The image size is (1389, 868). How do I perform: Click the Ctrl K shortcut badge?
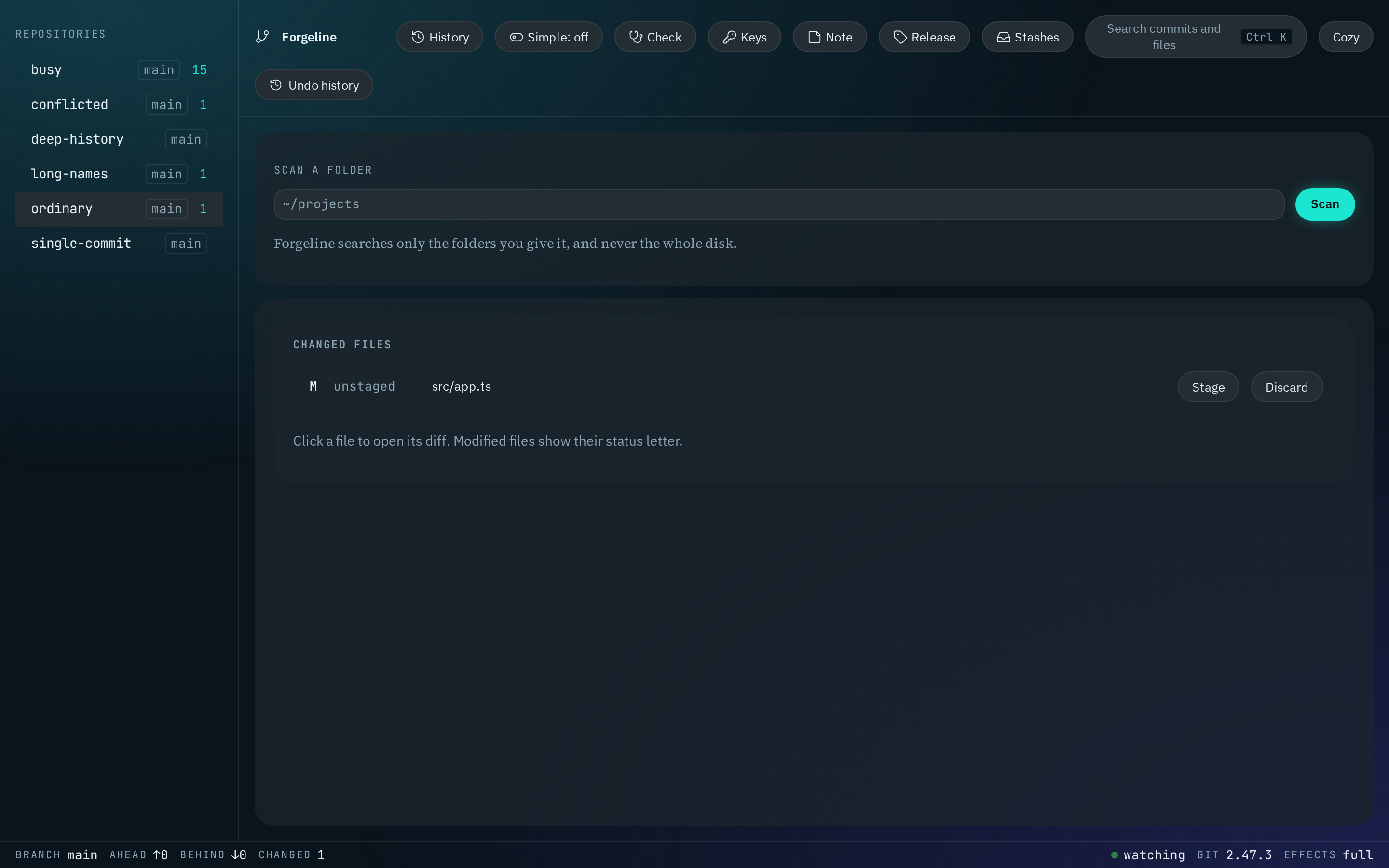(x=1266, y=37)
